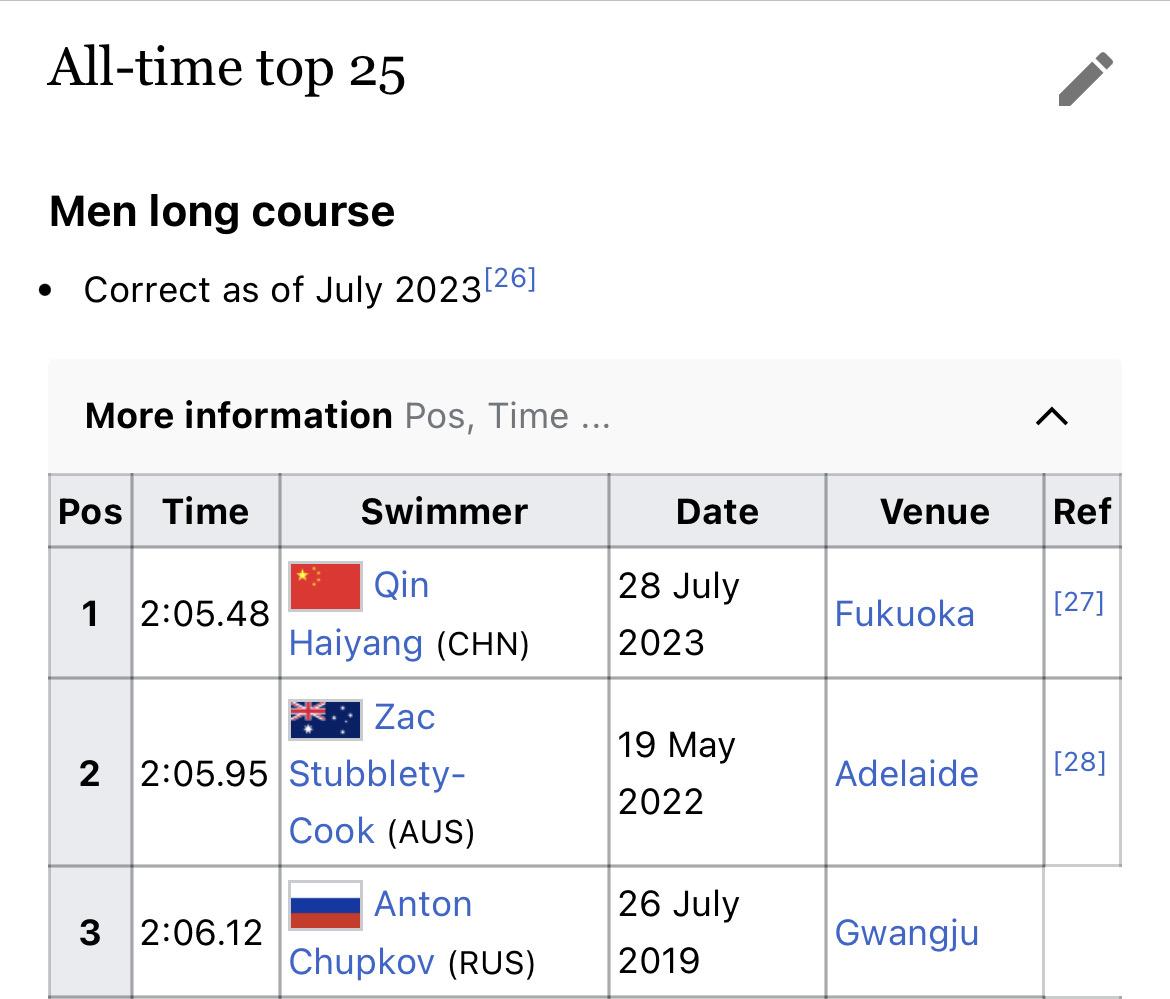Open the Gwangju venue link
The image size is (1170, 999).
point(907,933)
